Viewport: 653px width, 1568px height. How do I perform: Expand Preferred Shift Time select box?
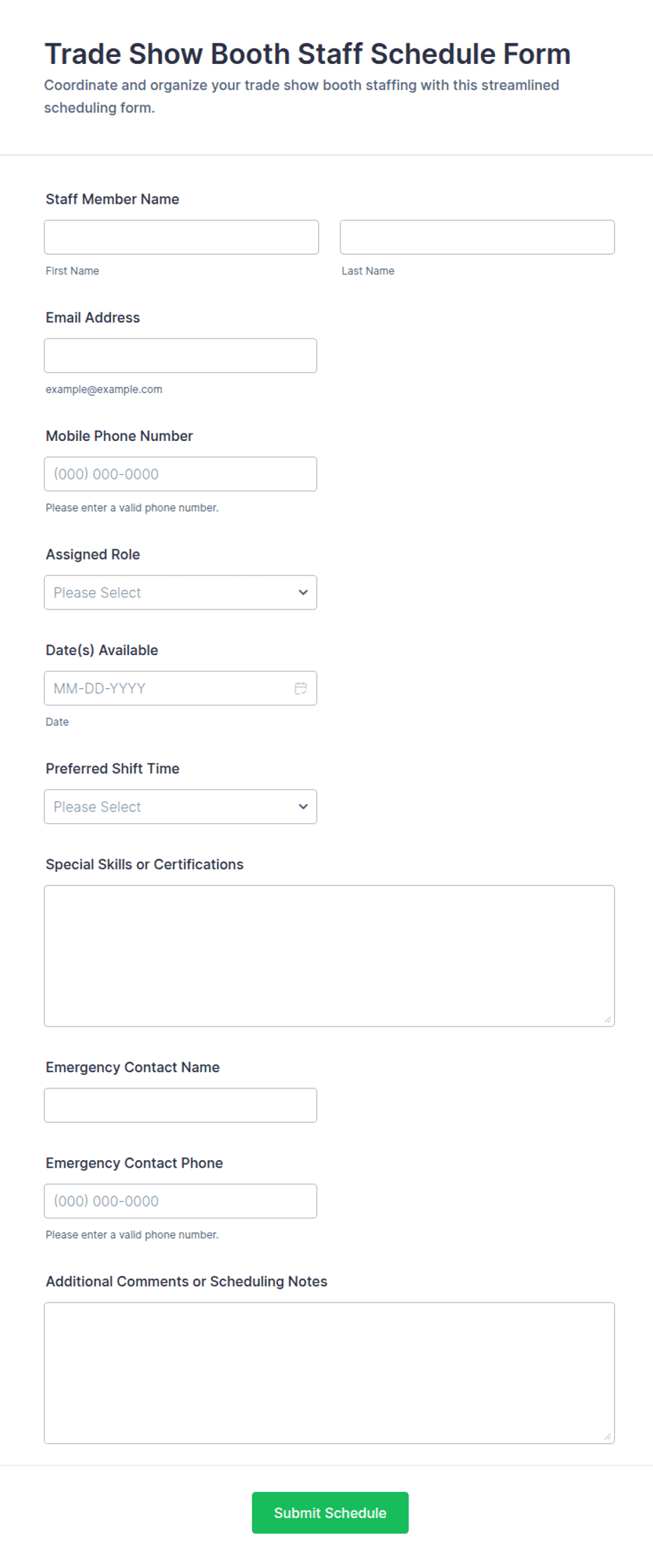[180, 807]
